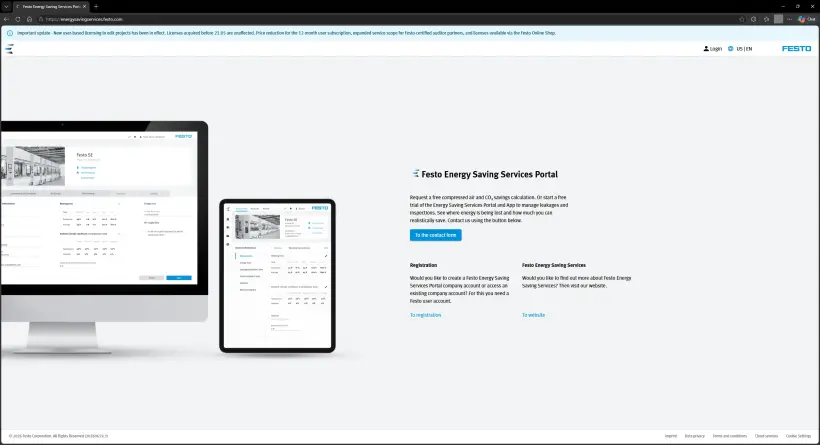The image size is (820, 445).
Task: Open the favorites list icon
Action: (766, 19)
